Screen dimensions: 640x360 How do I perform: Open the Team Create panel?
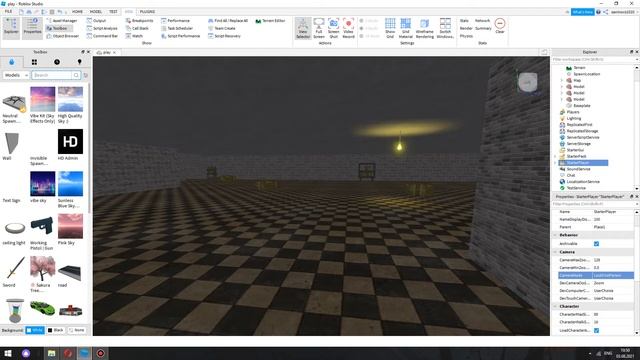pyautogui.click(x=222, y=28)
